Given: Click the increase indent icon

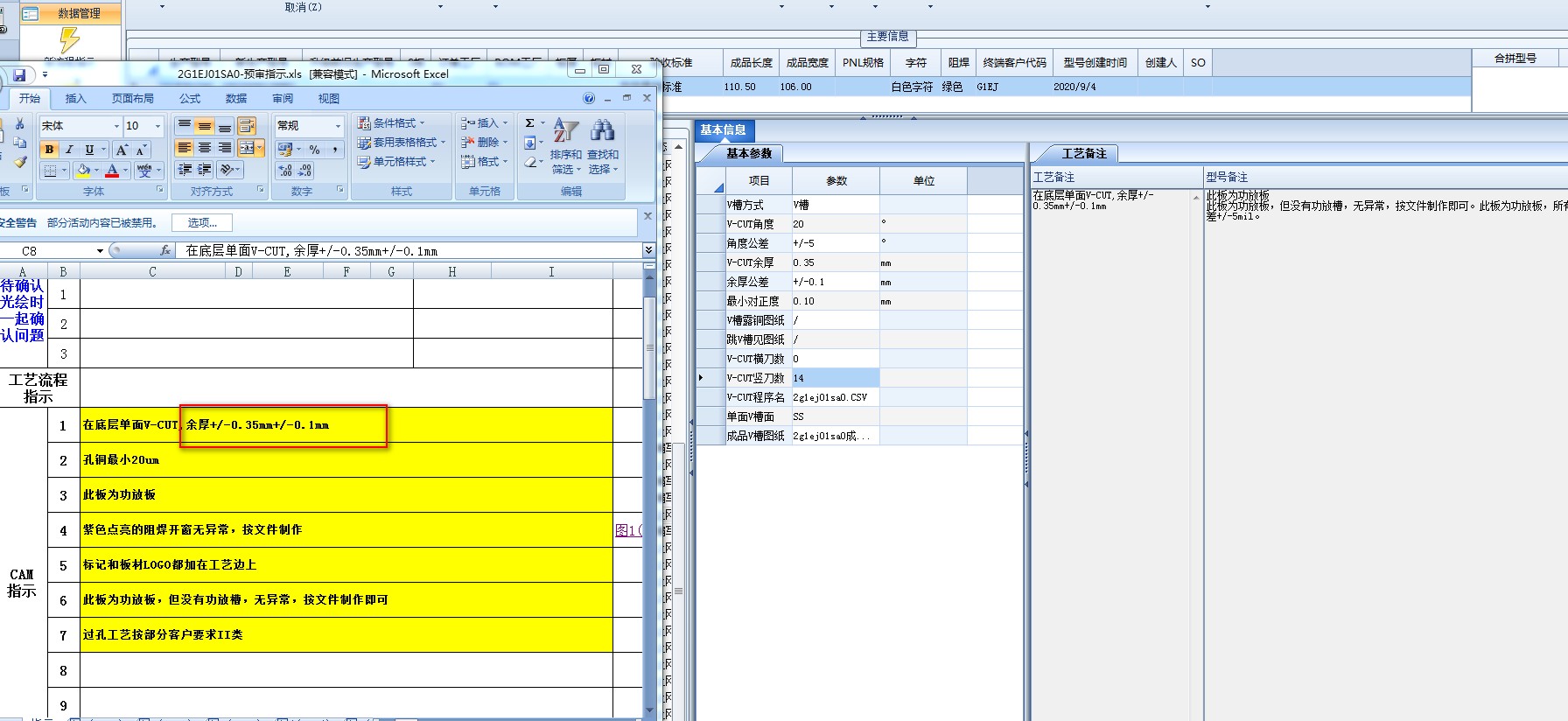Looking at the screenshot, I should coord(205,170).
